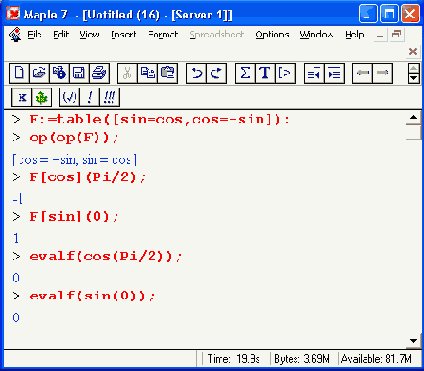Open the Insert menu
This screenshot has height=371, width=424.
124,35
